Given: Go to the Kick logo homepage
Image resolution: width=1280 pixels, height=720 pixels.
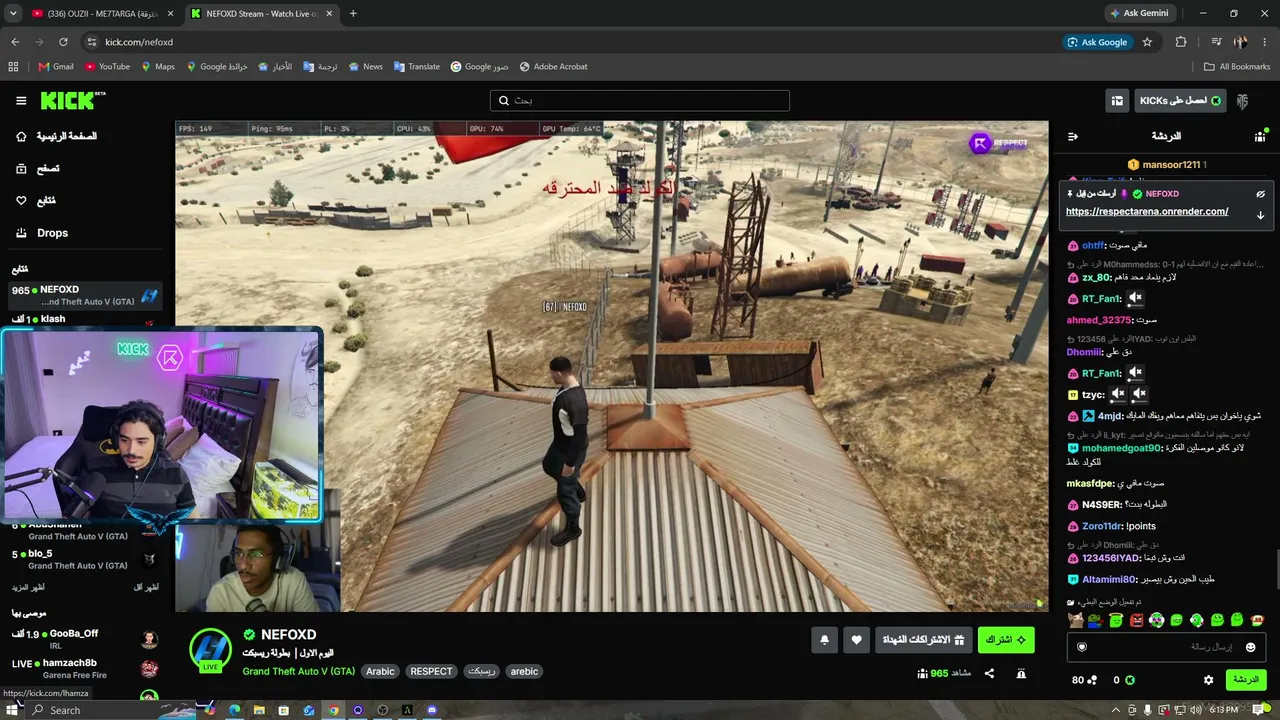Looking at the screenshot, I should [x=72, y=100].
